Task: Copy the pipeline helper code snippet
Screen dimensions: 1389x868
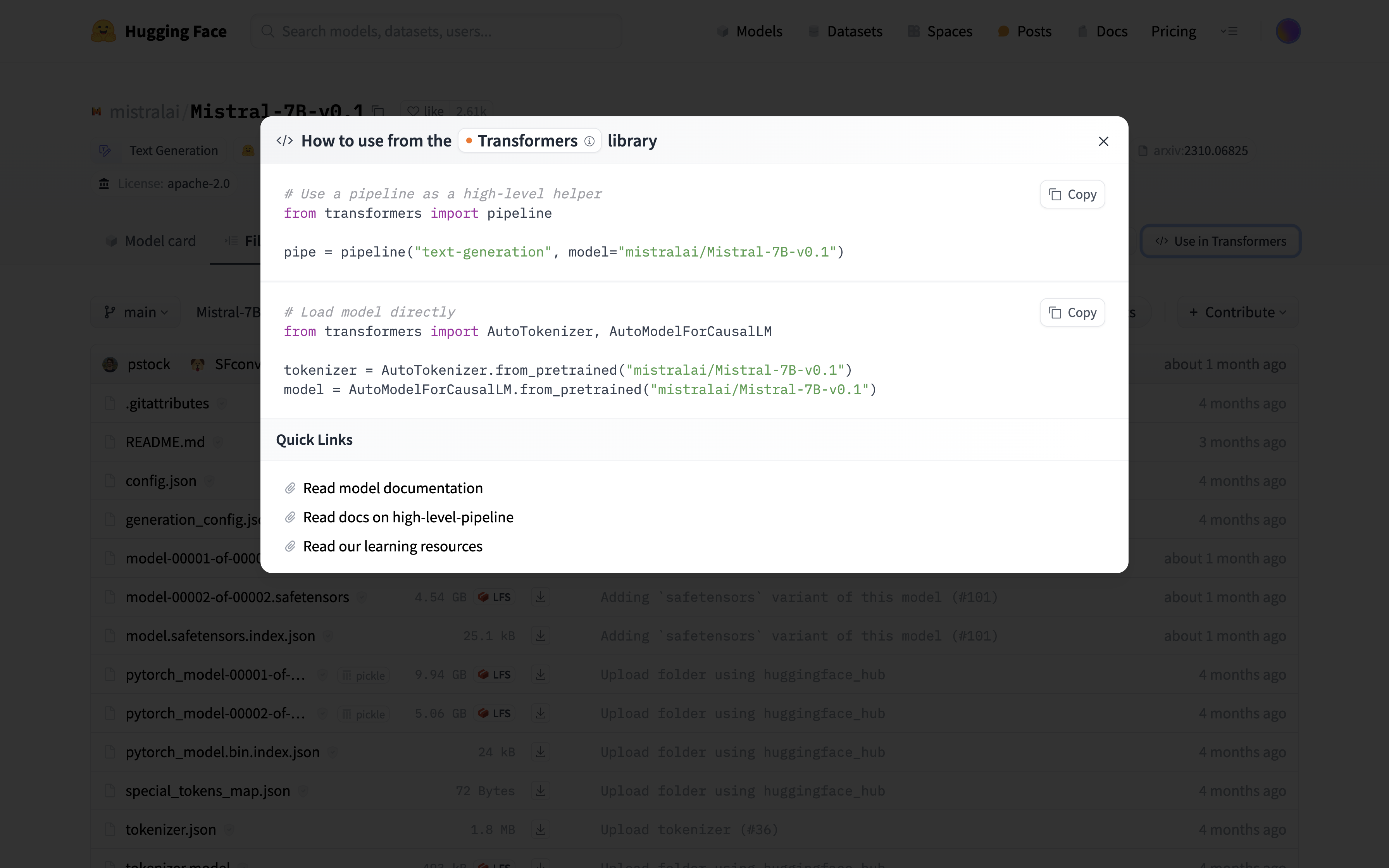Action: 1072,195
